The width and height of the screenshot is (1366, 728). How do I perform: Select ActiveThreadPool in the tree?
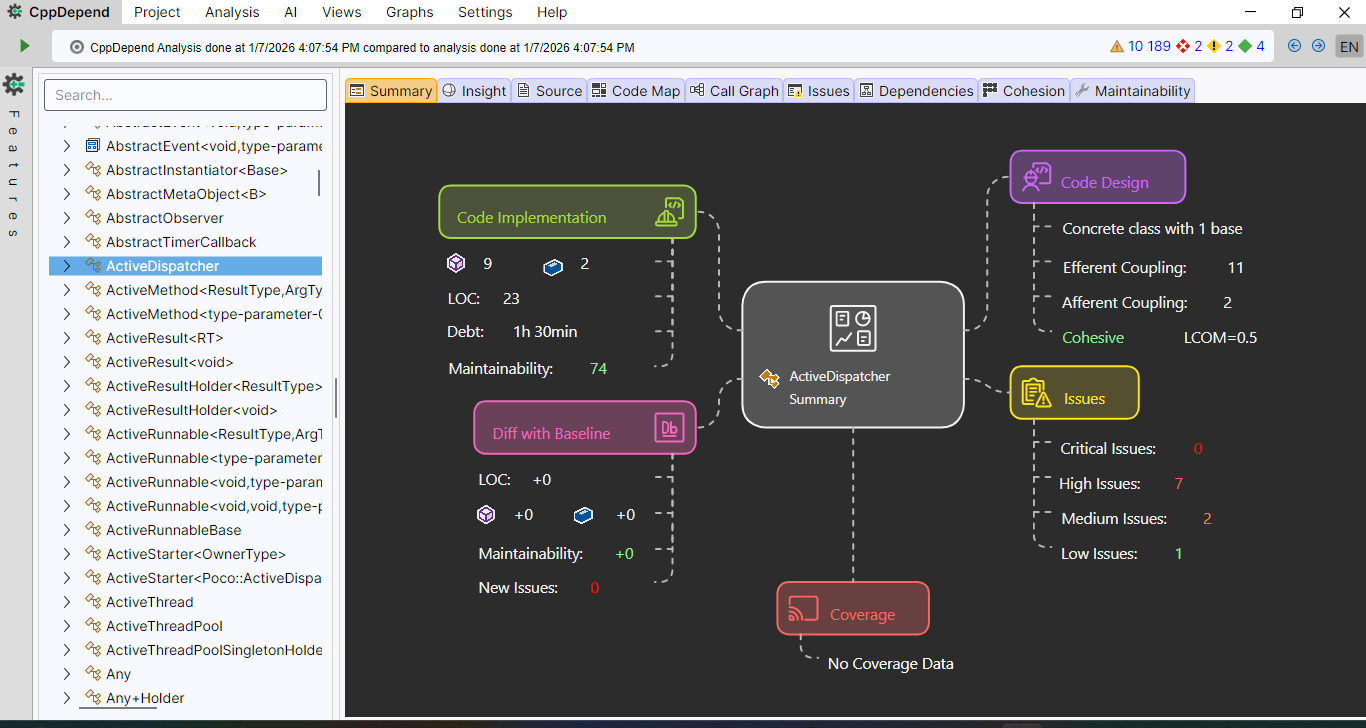164,626
